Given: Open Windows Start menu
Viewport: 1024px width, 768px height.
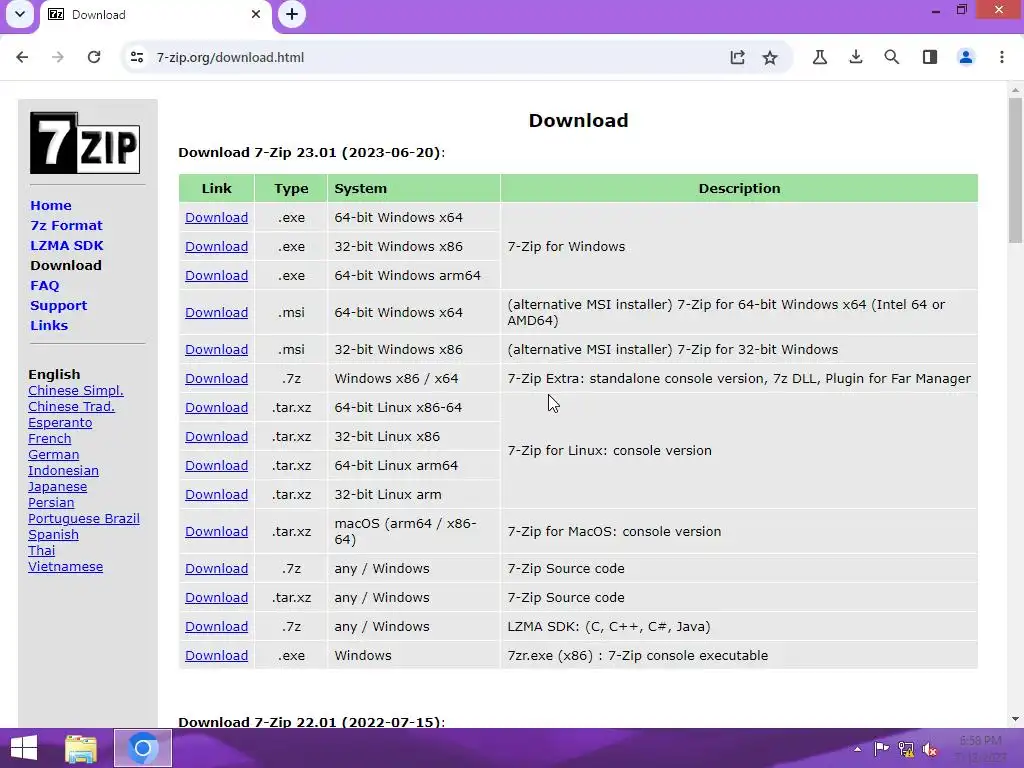Looking at the screenshot, I should tap(24, 748).
